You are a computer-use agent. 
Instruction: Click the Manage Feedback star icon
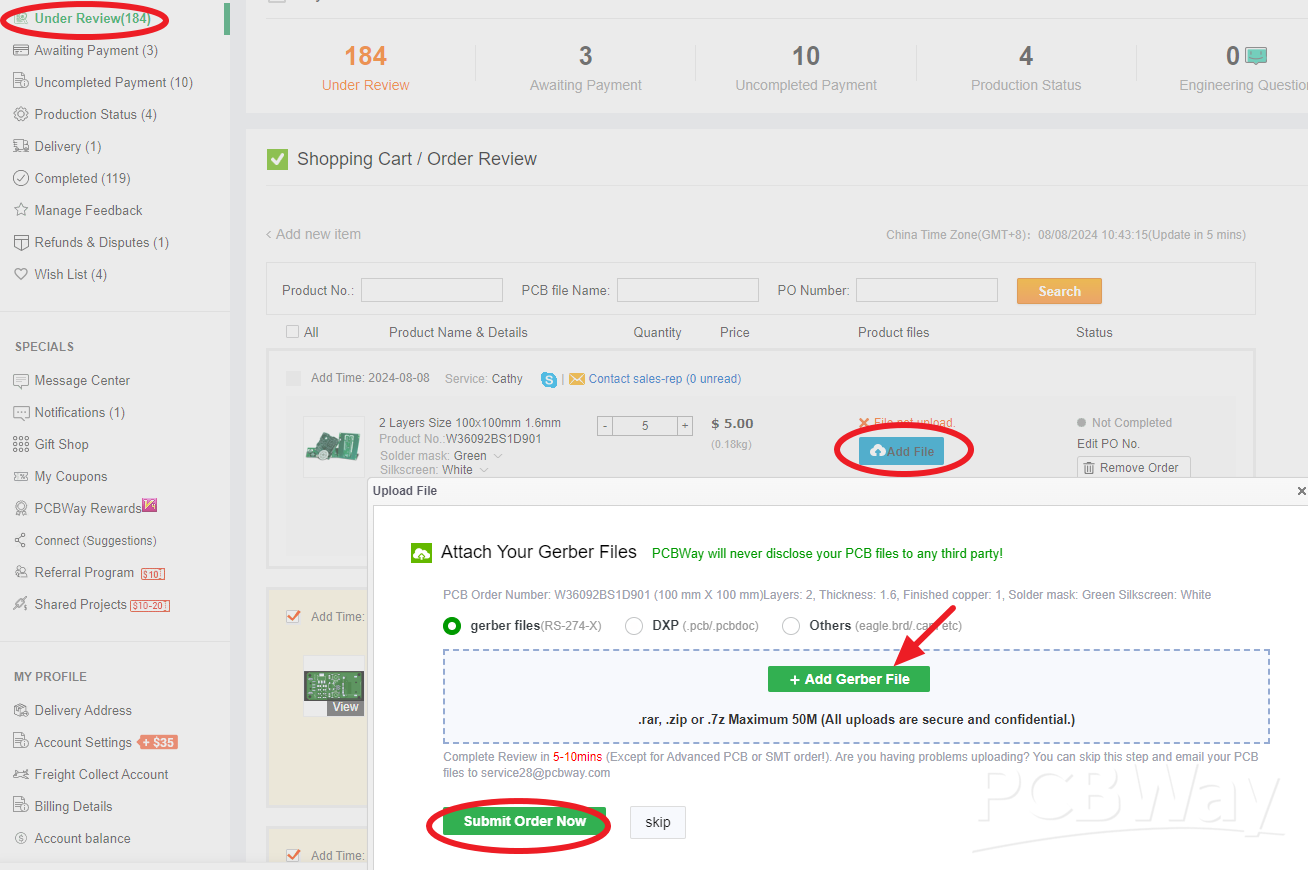21,210
